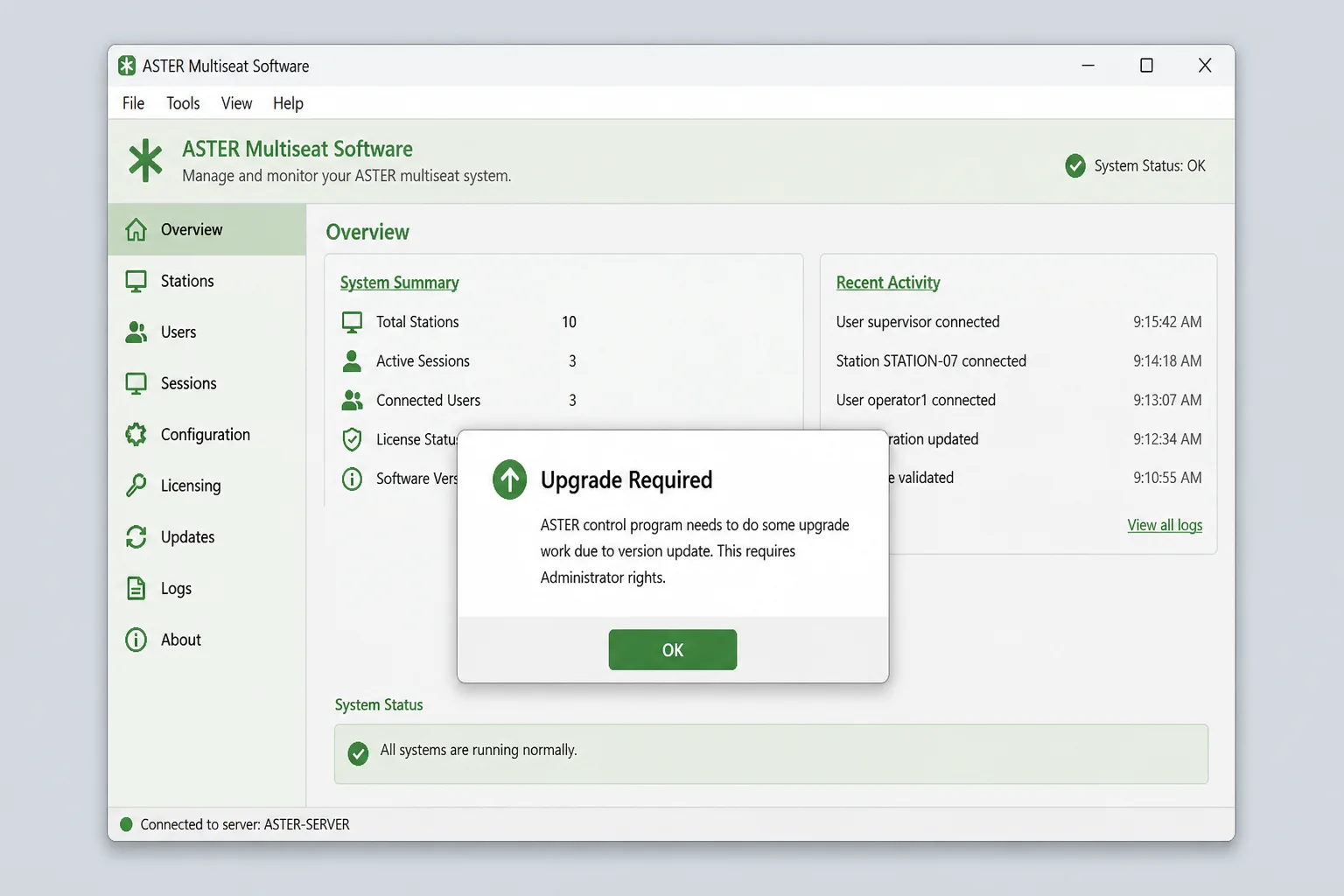Click the Licensing key icon in sidebar

point(136,486)
